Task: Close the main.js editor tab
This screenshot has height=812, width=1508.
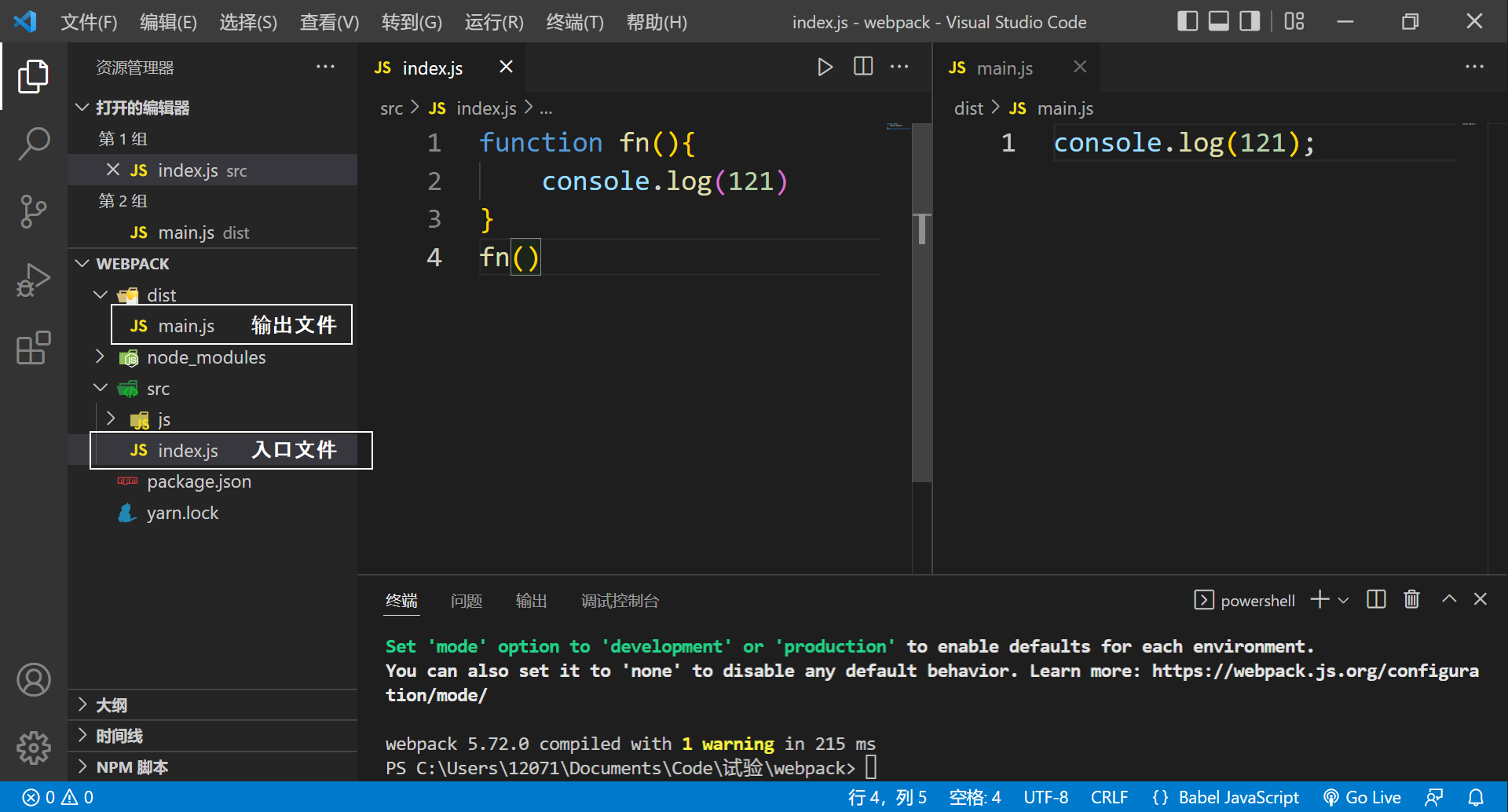Action: click(x=1080, y=68)
